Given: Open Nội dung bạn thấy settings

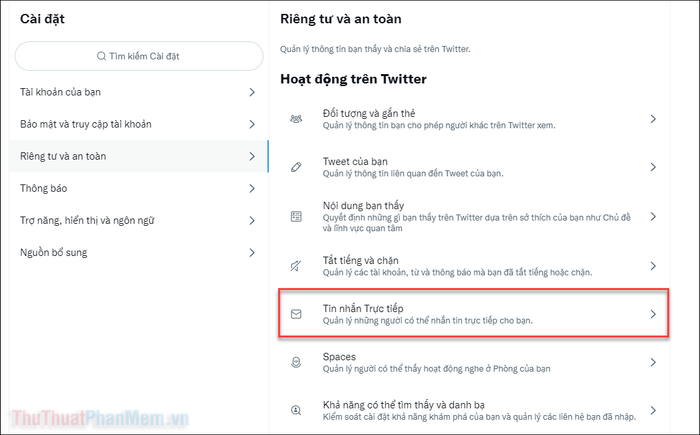Looking at the screenshot, I should (x=474, y=217).
